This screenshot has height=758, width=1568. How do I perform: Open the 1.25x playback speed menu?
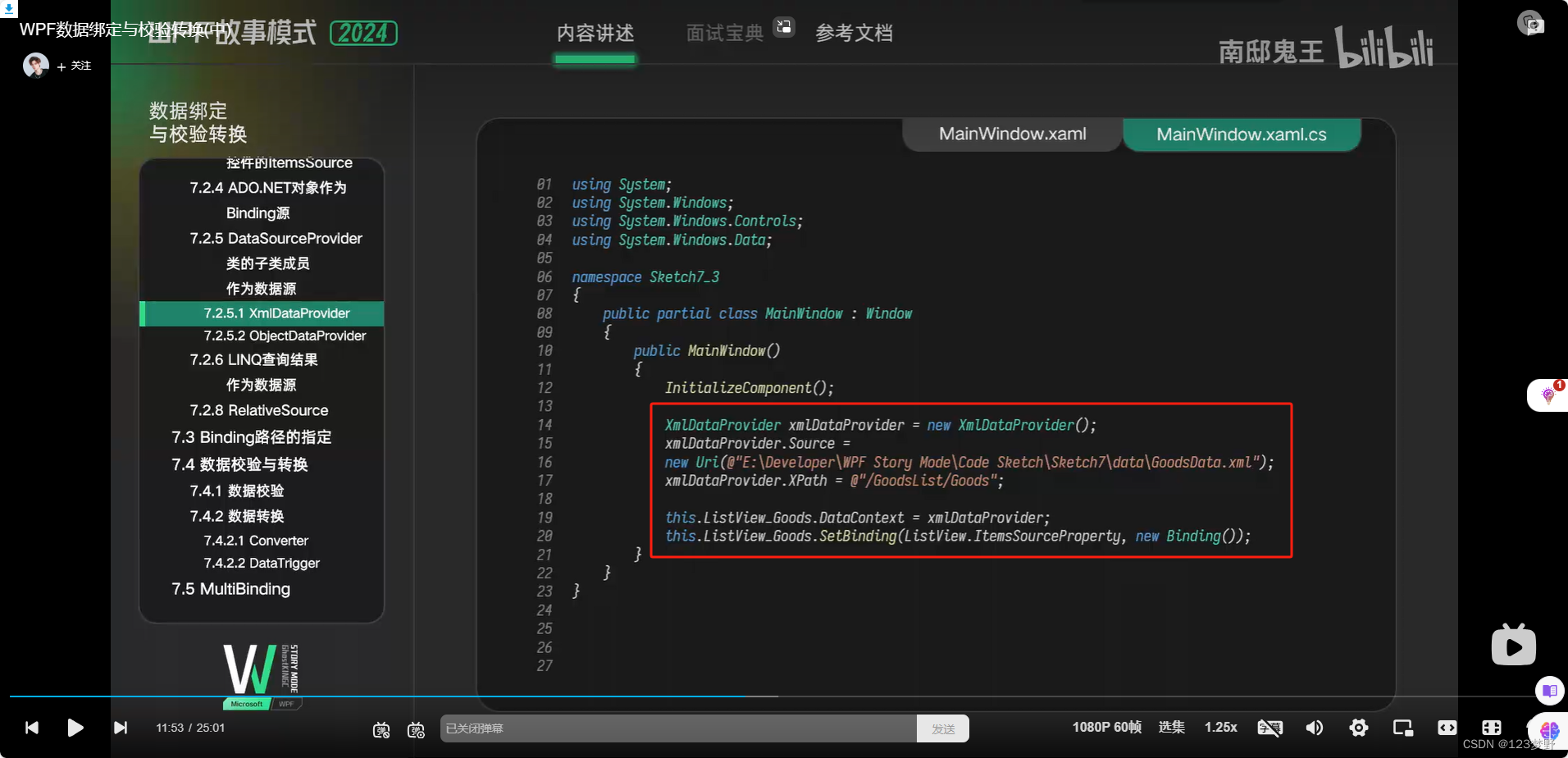click(x=1220, y=728)
